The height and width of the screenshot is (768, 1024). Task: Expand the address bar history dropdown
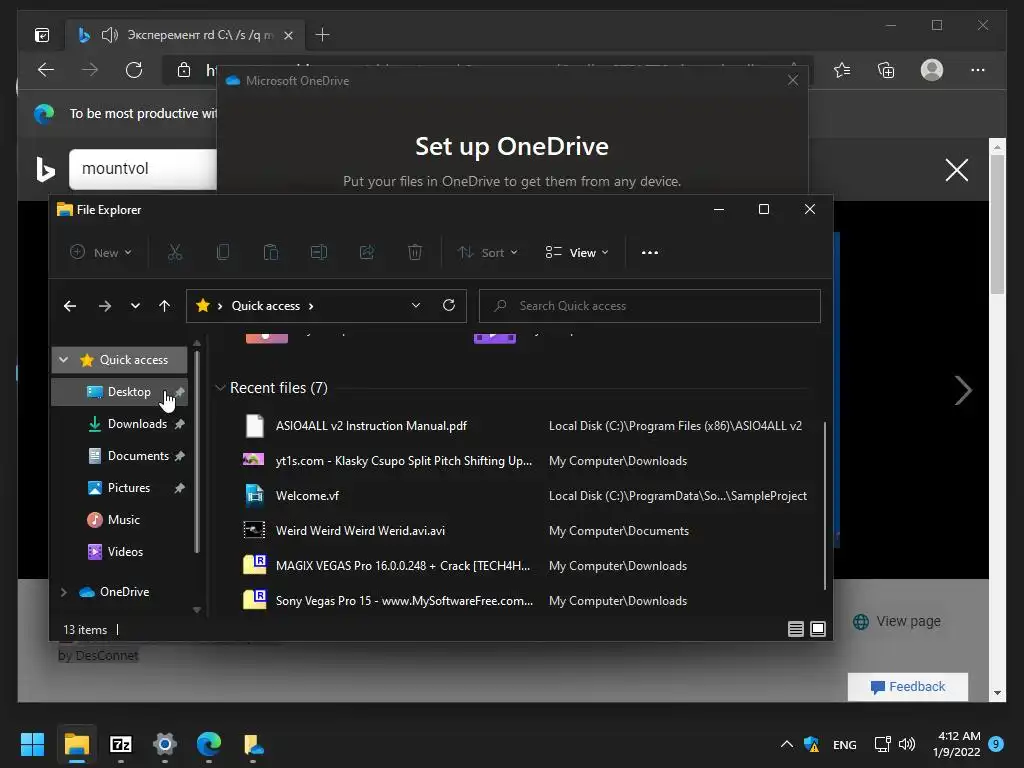tap(415, 305)
